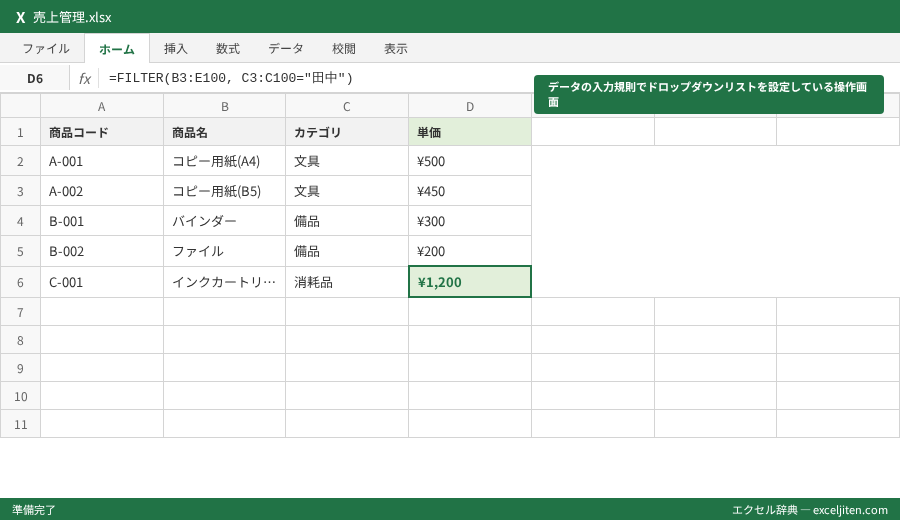Click the 準備完了 status bar text
The image size is (900, 520).
tap(34, 510)
